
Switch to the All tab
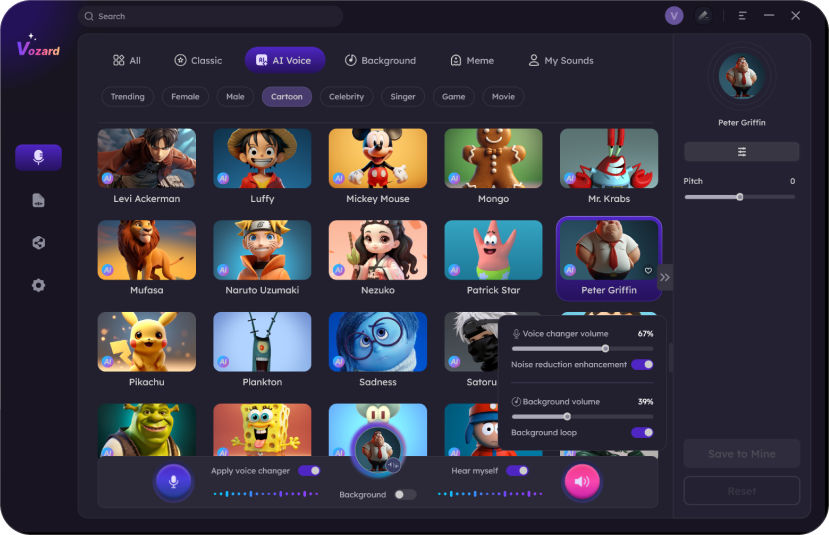127,60
